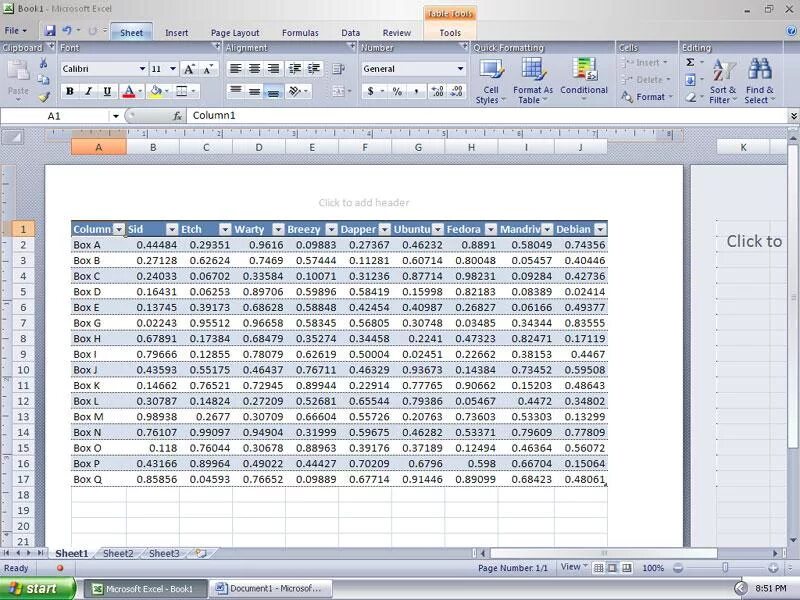The height and width of the screenshot is (600, 800).
Task: Click Decrease Decimal icon
Action: [457, 91]
